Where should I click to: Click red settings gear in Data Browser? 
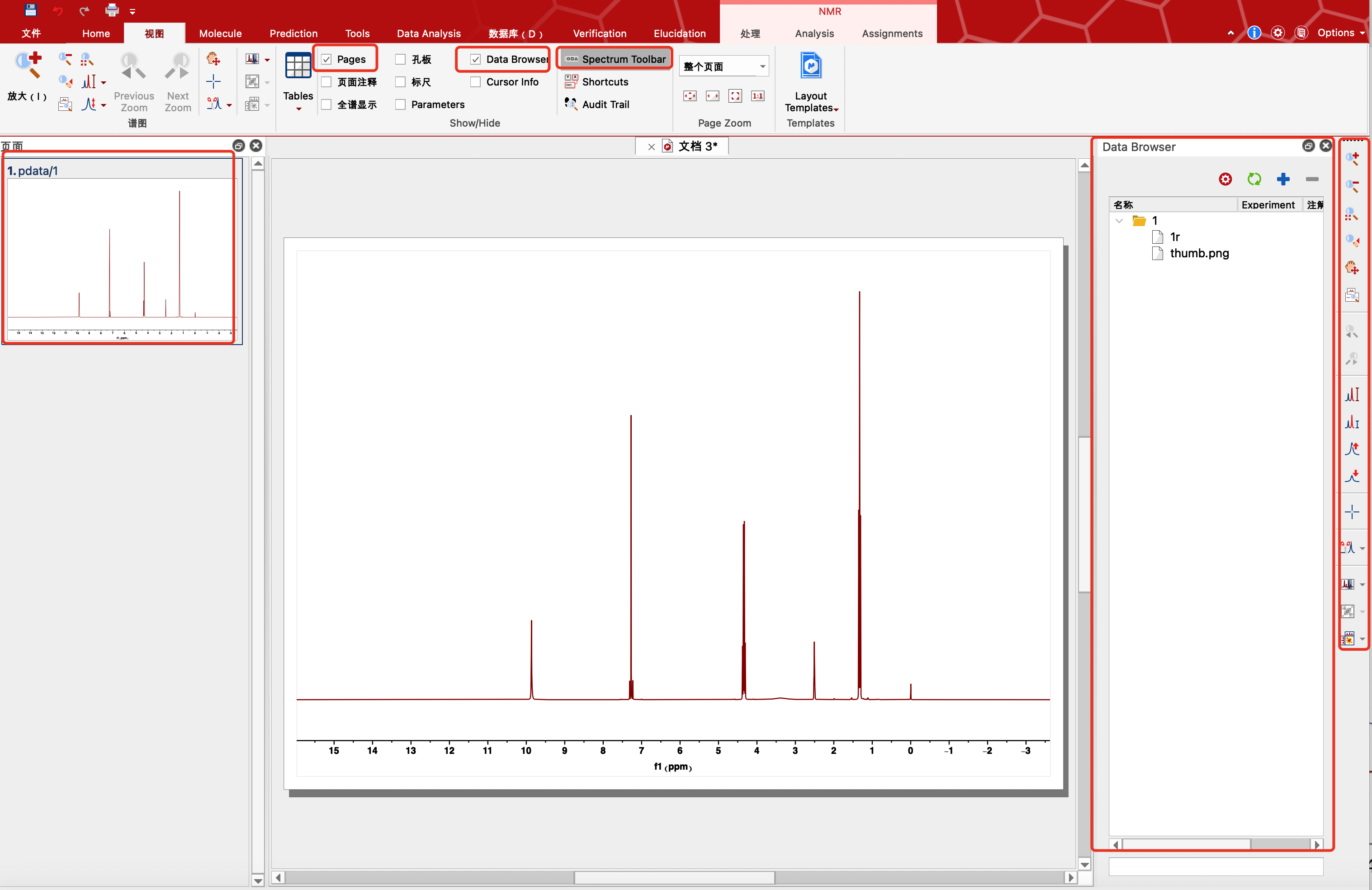click(1225, 179)
